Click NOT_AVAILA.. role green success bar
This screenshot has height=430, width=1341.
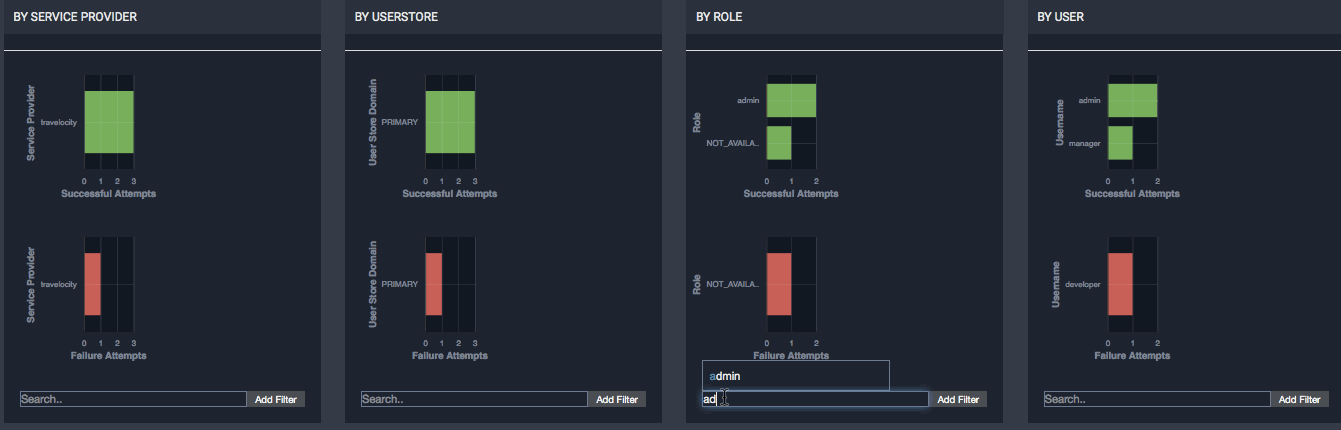779,143
